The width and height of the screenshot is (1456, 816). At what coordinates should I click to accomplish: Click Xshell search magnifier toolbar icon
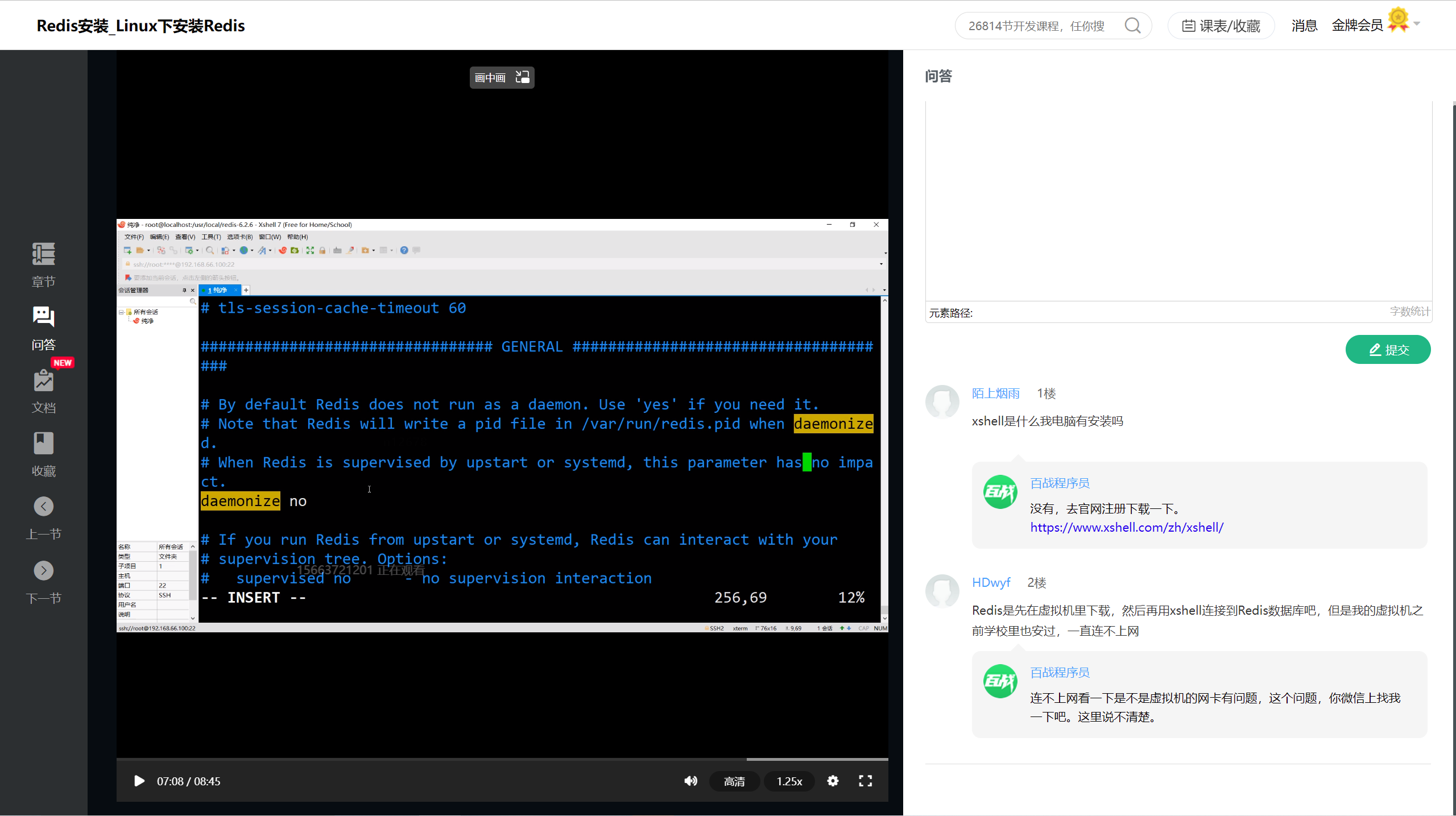(209, 250)
